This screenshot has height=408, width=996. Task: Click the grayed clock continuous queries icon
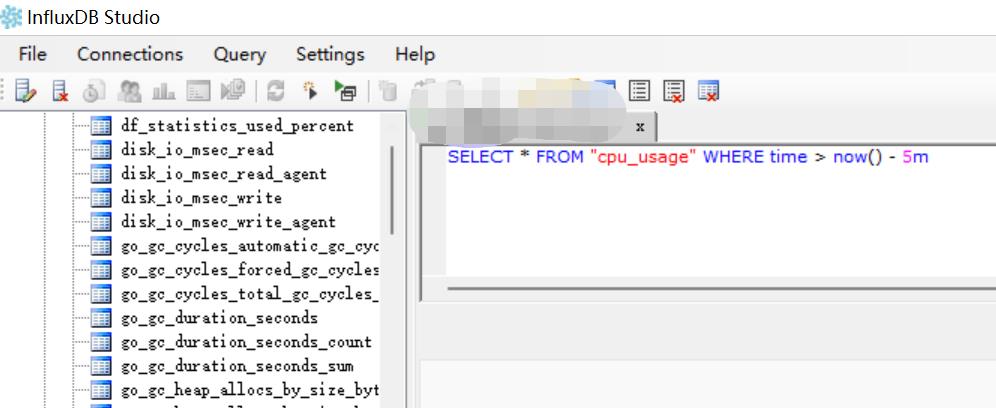[94, 91]
